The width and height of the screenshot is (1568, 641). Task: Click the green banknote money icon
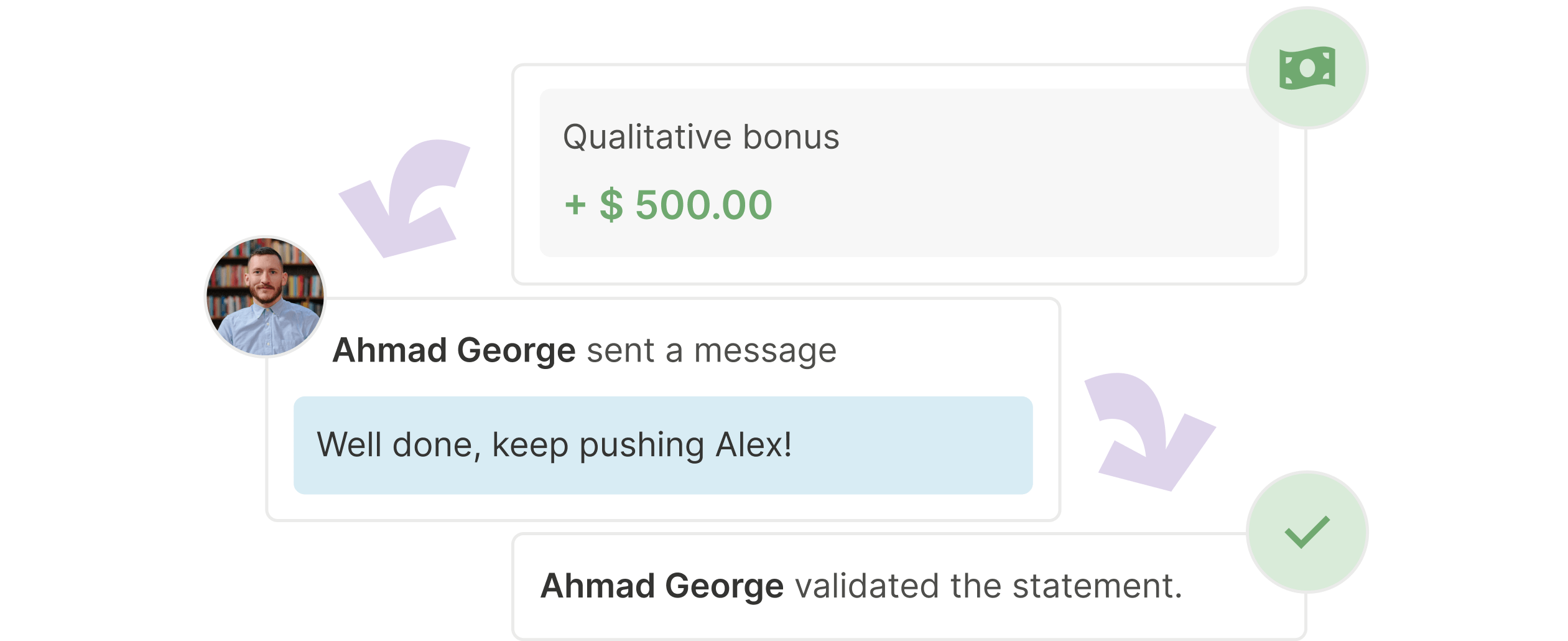(x=1307, y=68)
